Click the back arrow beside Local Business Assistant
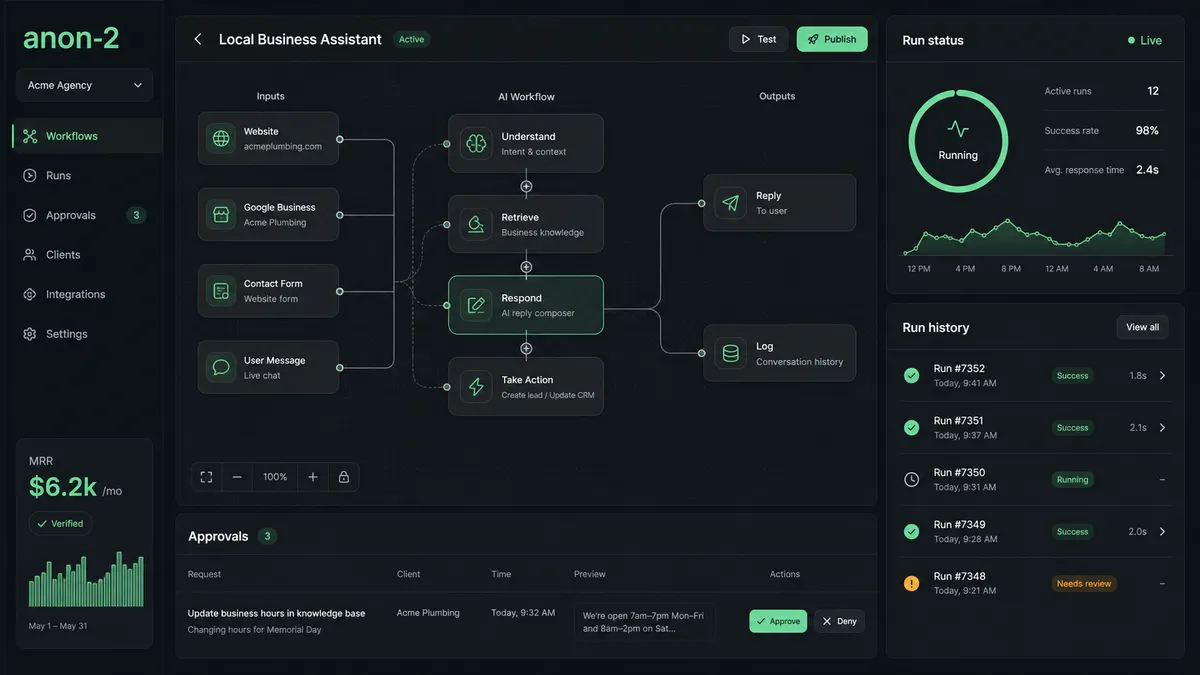 [198, 39]
